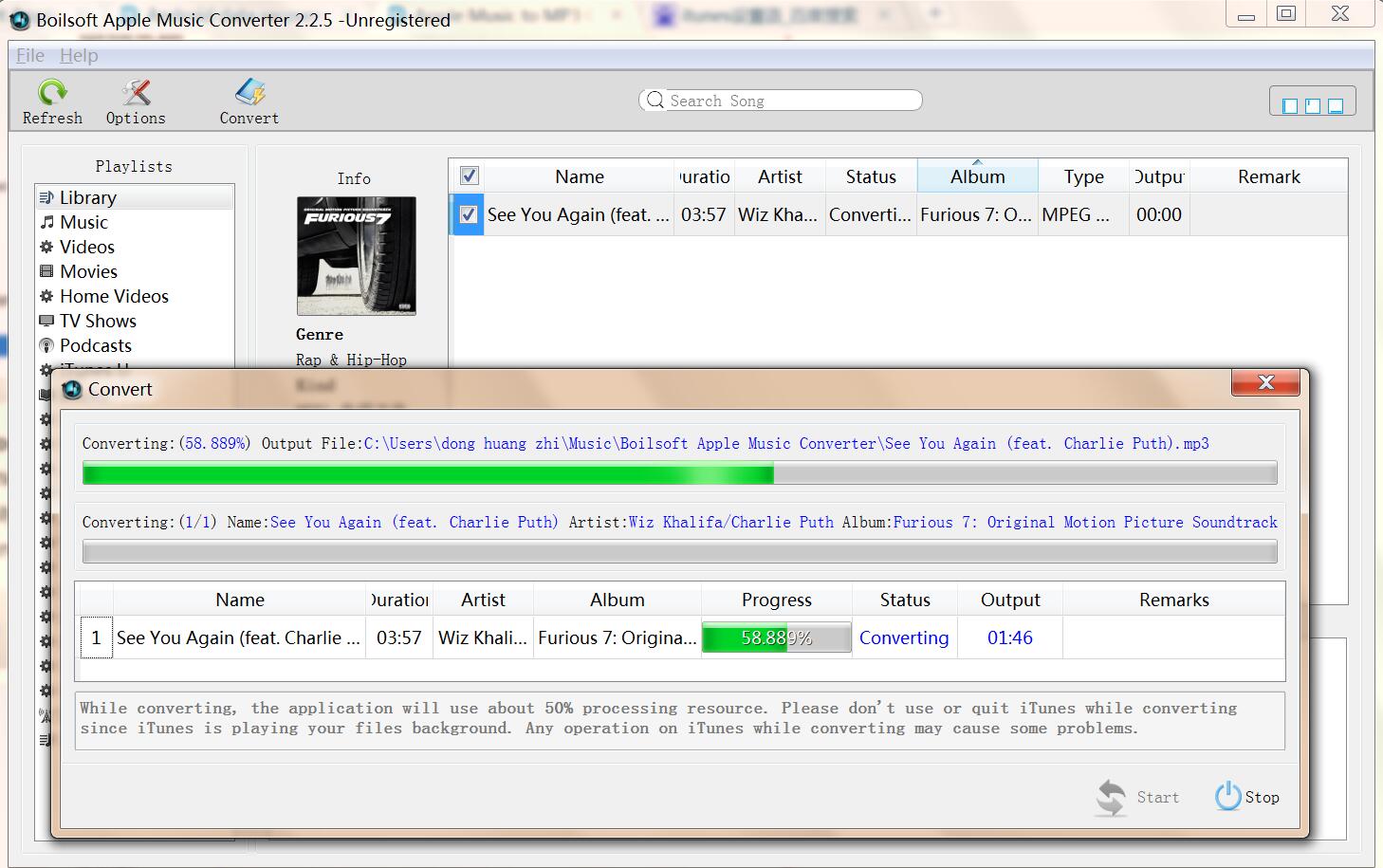This screenshot has height=868, width=1383.
Task: Click the Convert toolbar icon
Action: (x=249, y=92)
